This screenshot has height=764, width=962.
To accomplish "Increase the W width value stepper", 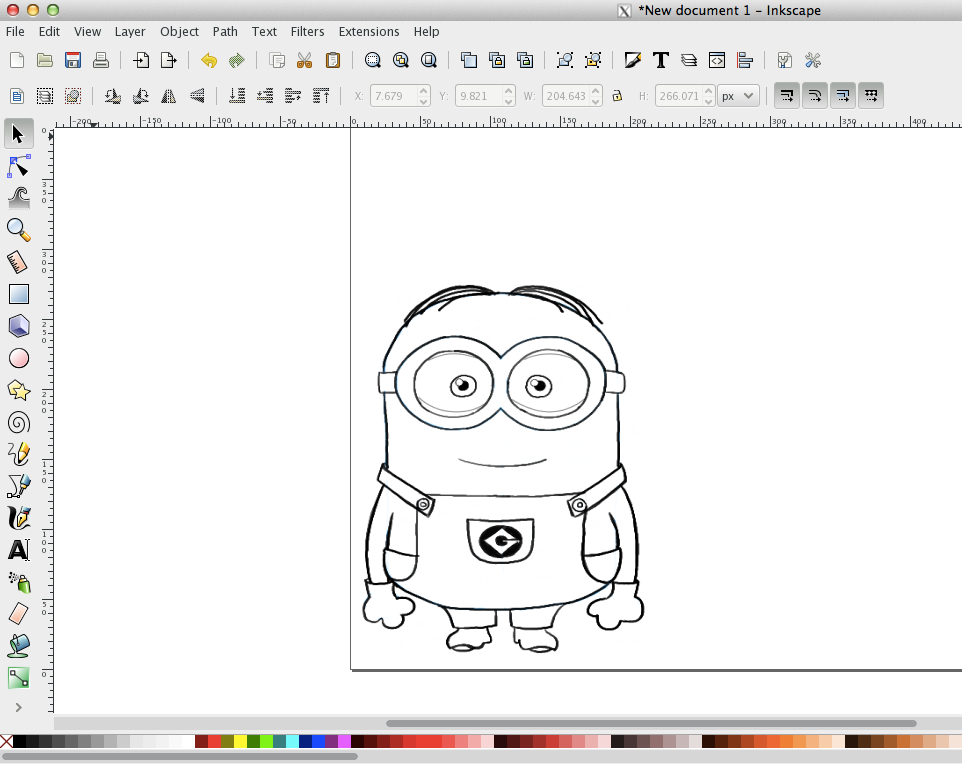I will 596,91.
